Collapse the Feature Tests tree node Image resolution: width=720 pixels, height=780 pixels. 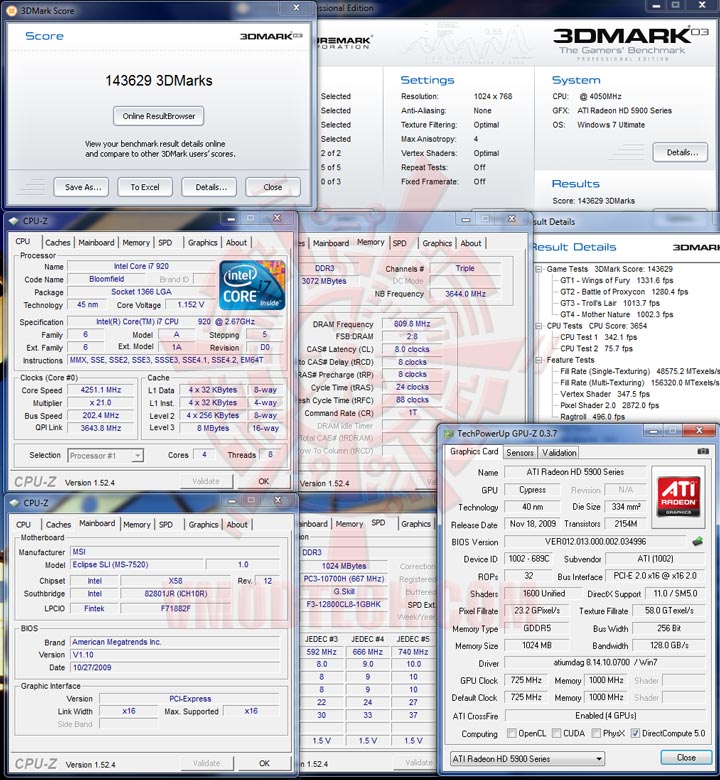tap(538, 360)
